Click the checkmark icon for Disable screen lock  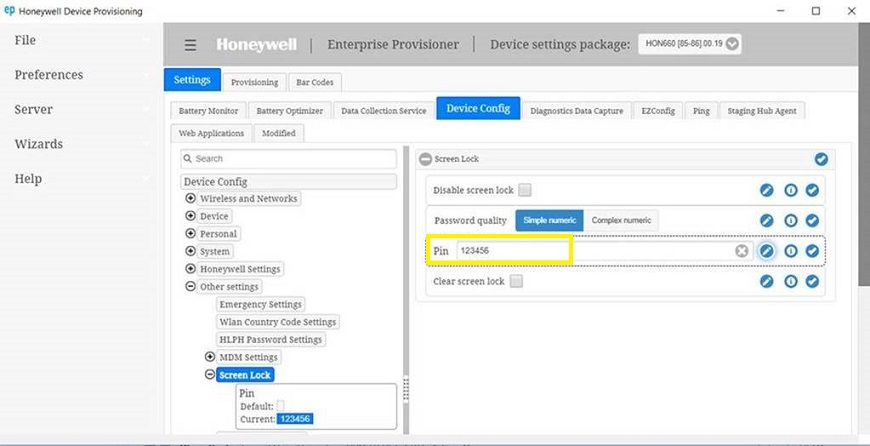(x=812, y=190)
